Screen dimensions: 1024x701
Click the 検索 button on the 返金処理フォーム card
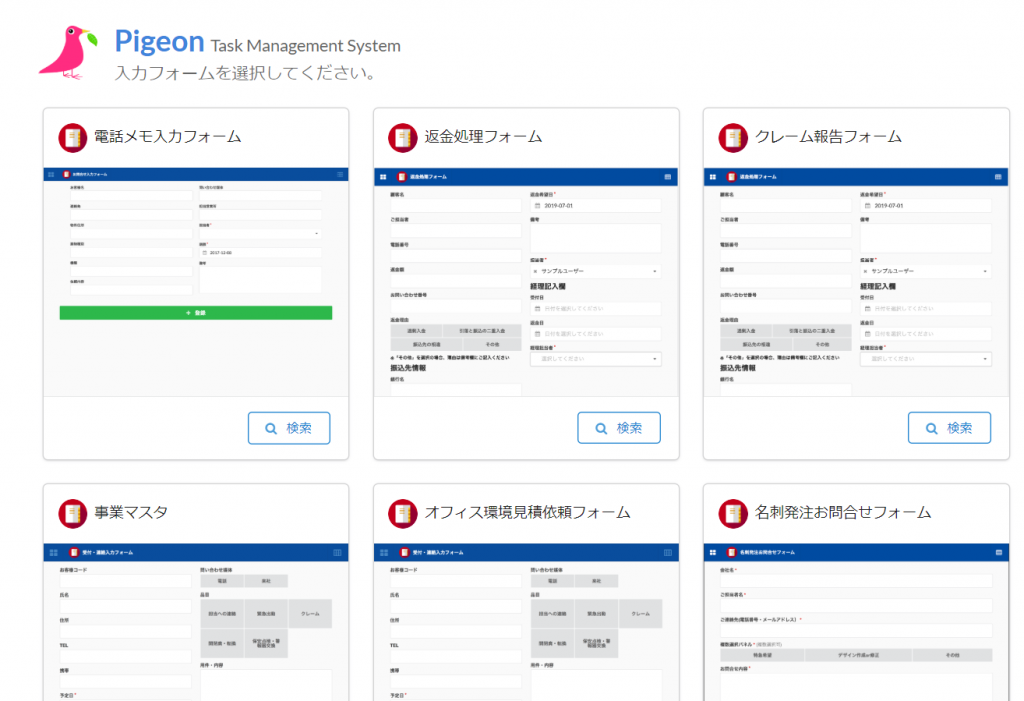click(x=618, y=428)
